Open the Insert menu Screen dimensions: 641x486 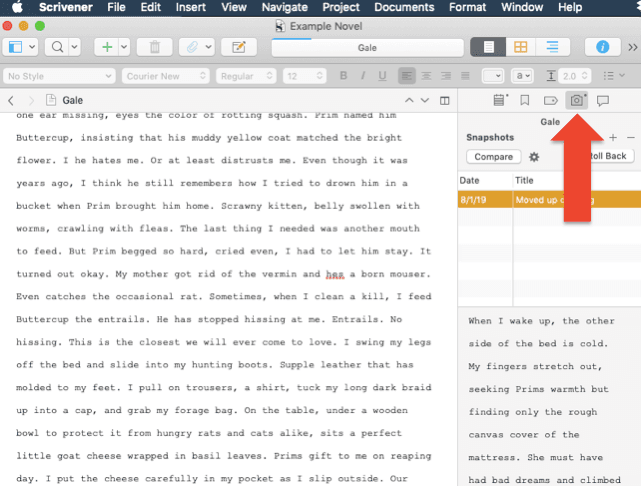pos(191,7)
